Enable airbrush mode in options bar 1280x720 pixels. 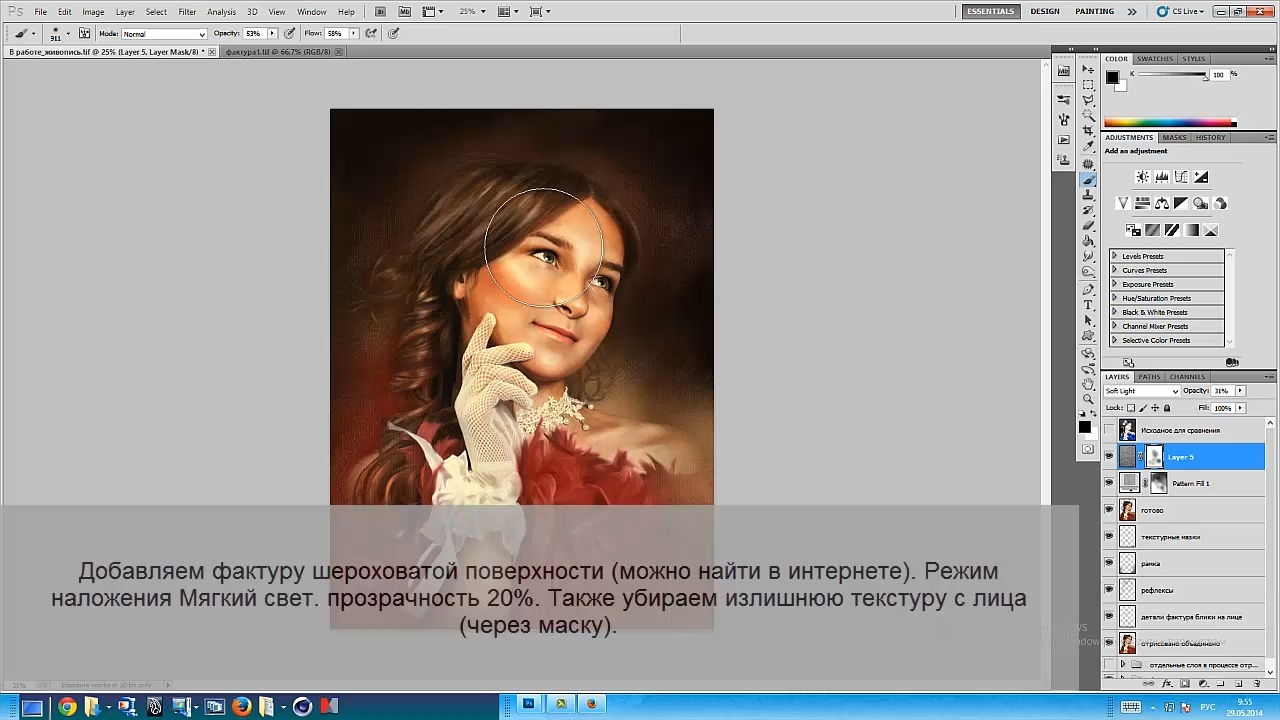pyautogui.click(x=371, y=33)
